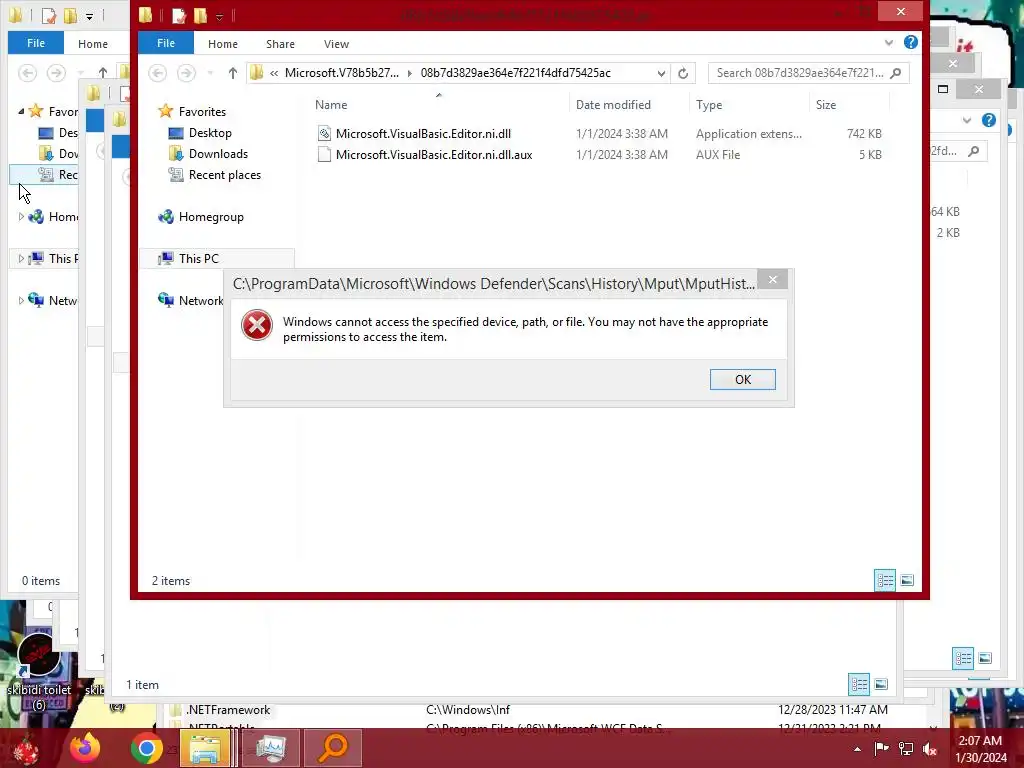This screenshot has width=1024, height=768.
Task: Open Recent places in front navigation pane
Action: (x=225, y=174)
